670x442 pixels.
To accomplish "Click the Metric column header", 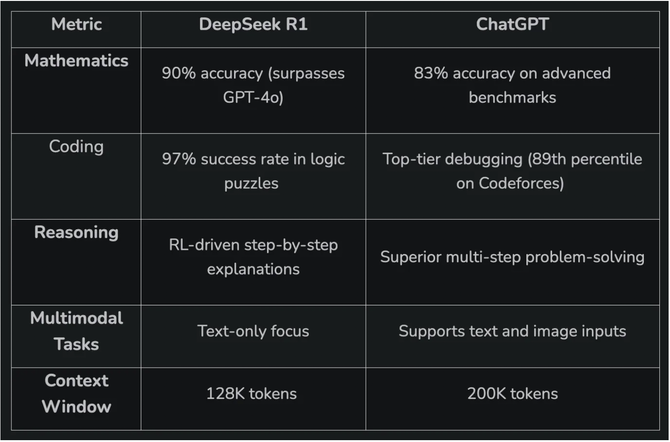I will (76, 25).
